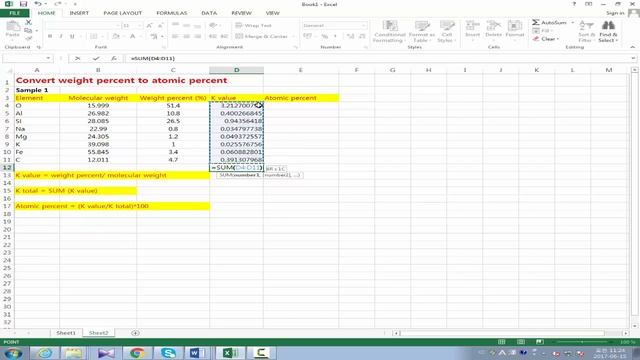Collapse the ribbon
This screenshot has height=360, width=640.
pyautogui.click(x=633, y=47)
